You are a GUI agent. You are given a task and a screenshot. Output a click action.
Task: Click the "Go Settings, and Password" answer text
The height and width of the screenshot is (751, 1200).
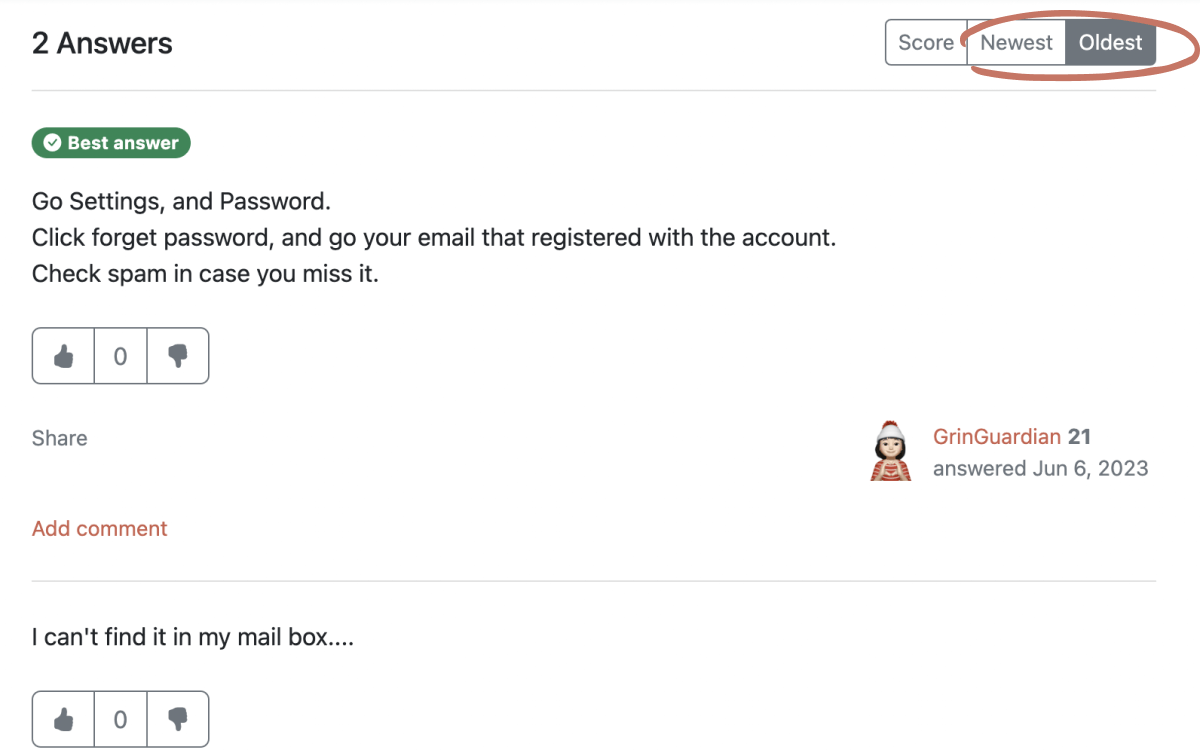tap(181, 201)
